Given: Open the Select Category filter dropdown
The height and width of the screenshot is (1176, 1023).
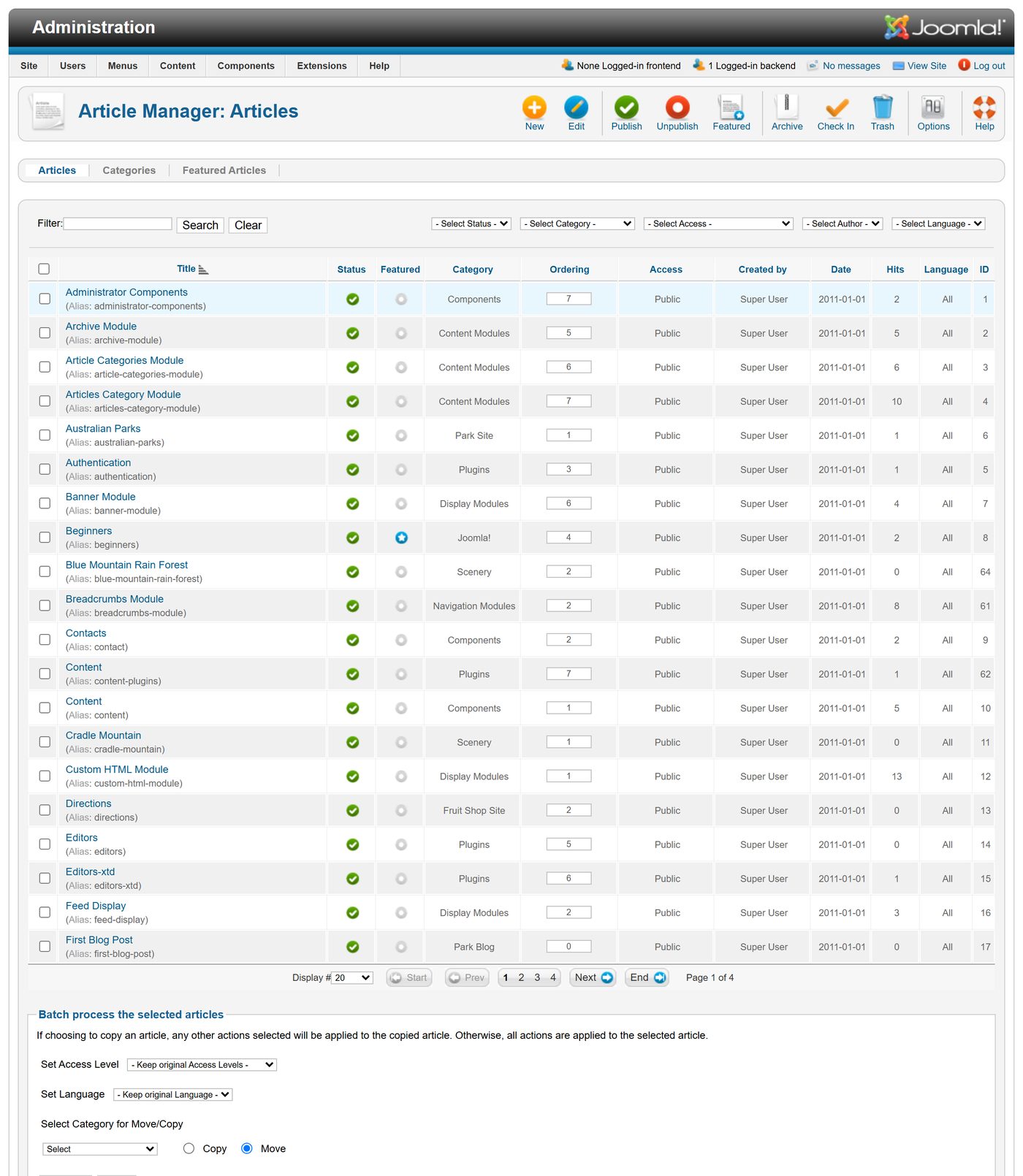Looking at the screenshot, I should point(577,224).
